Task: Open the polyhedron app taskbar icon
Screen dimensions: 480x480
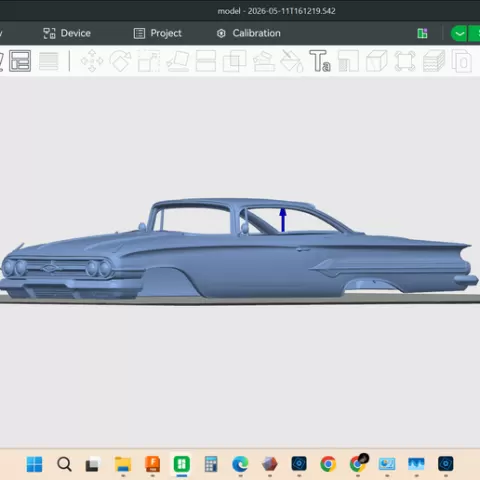Action: tap(270, 464)
